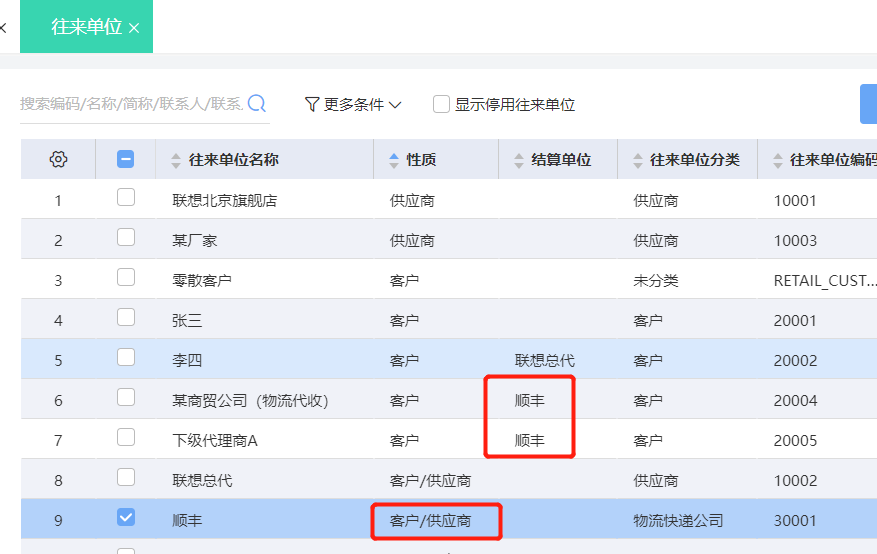Select 某商贸公司 (物流代收) name cell
This screenshot has width=877, height=554.
250,401
